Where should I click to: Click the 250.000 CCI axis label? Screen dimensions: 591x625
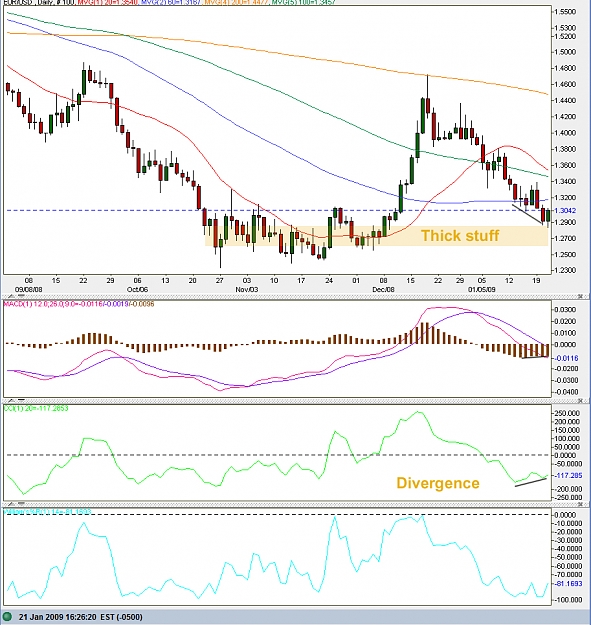(568, 413)
